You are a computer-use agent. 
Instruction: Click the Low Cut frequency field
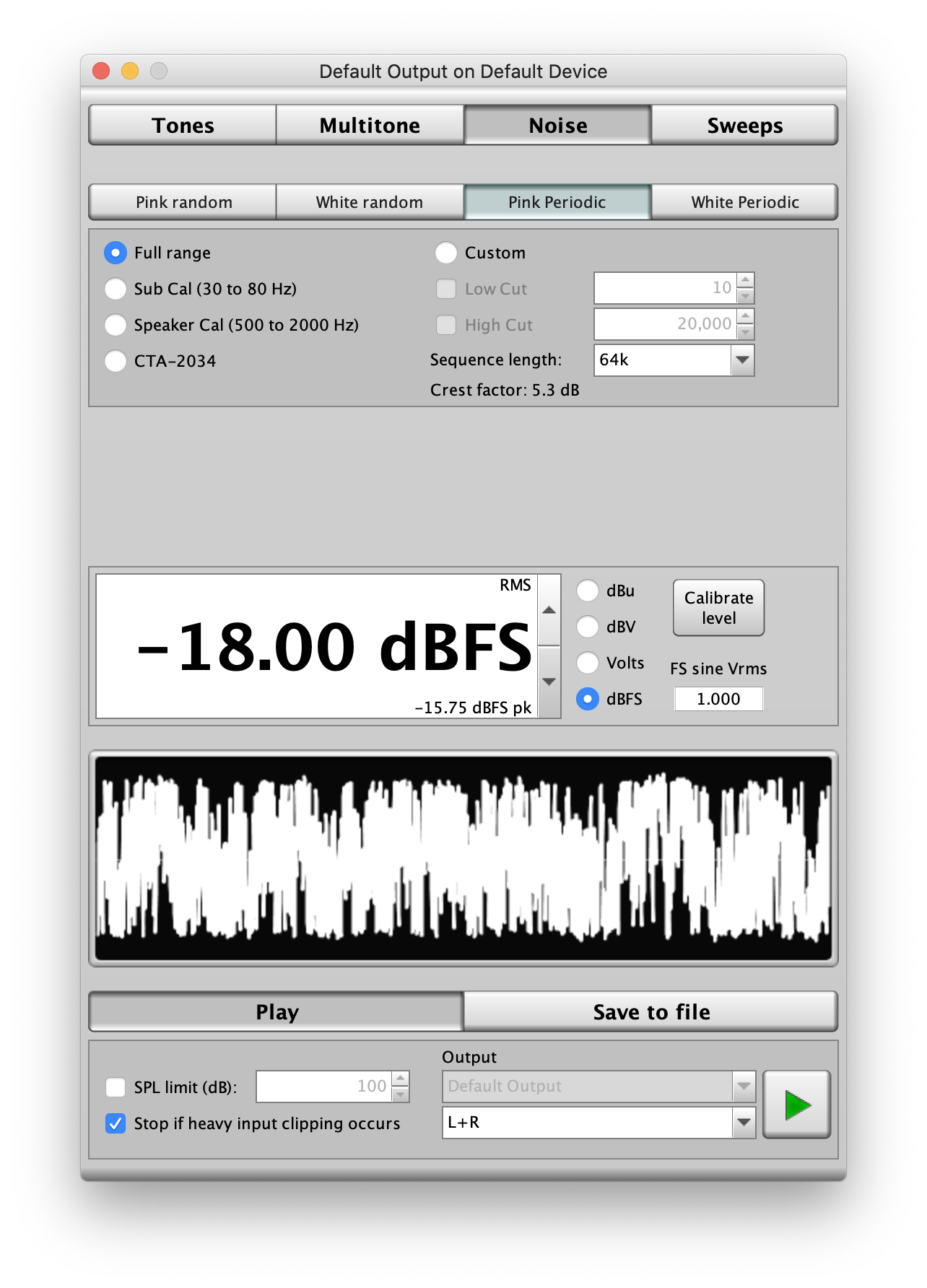click(x=666, y=288)
